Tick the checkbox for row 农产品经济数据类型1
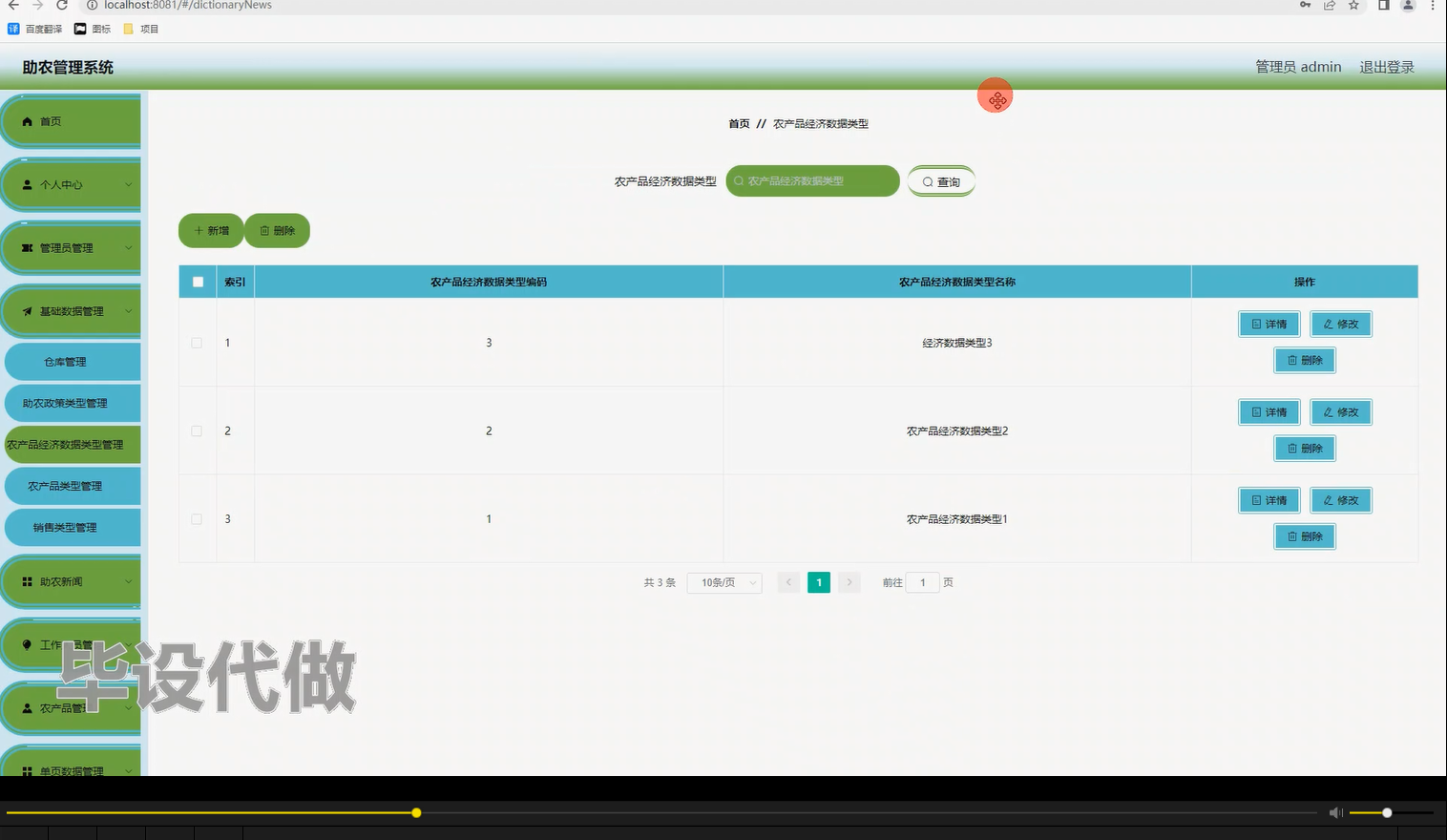Image resolution: width=1447 pixels, height=840 pixels. [x=197, y=519]
